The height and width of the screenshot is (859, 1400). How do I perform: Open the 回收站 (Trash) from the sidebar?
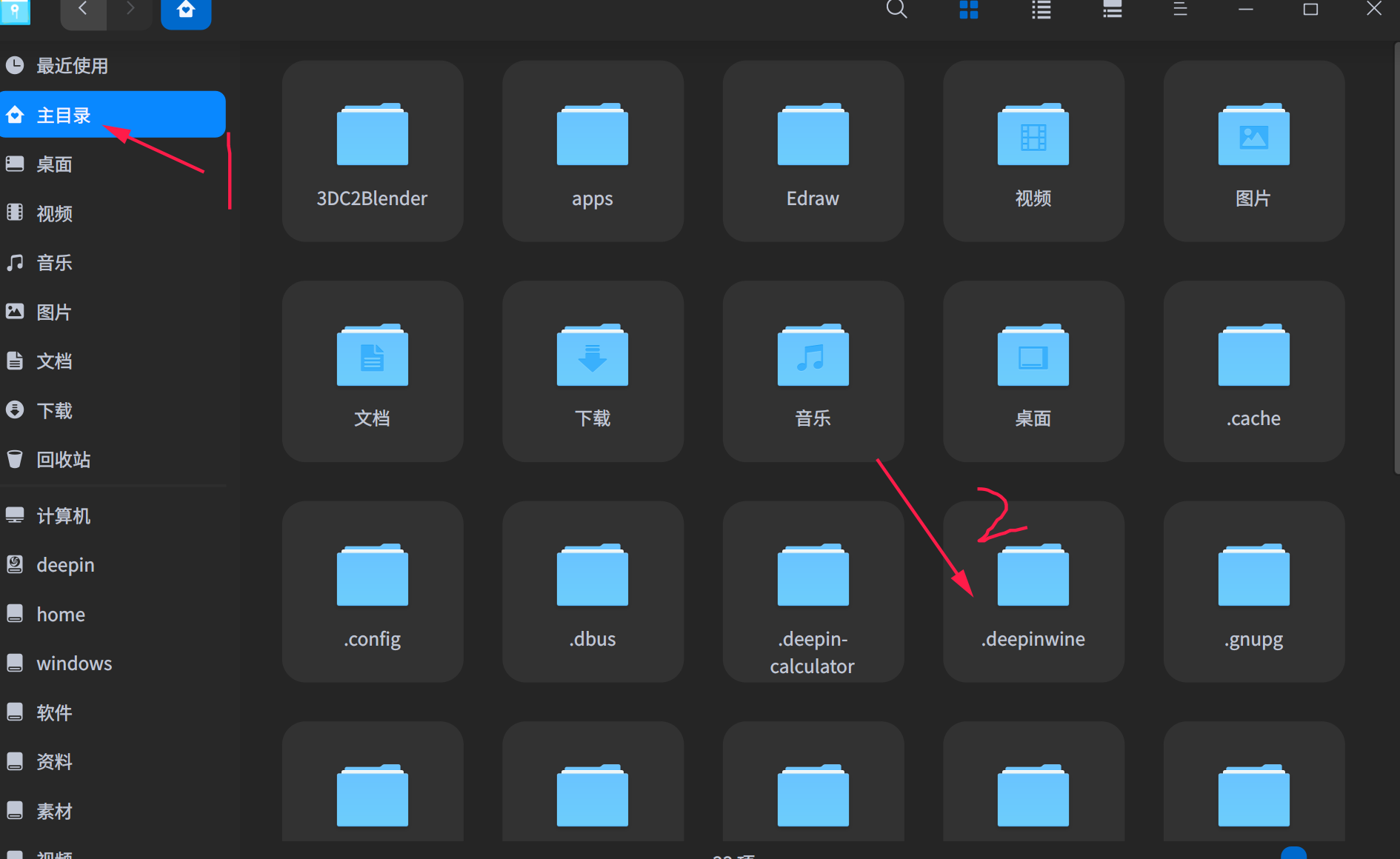click(62, 459)
